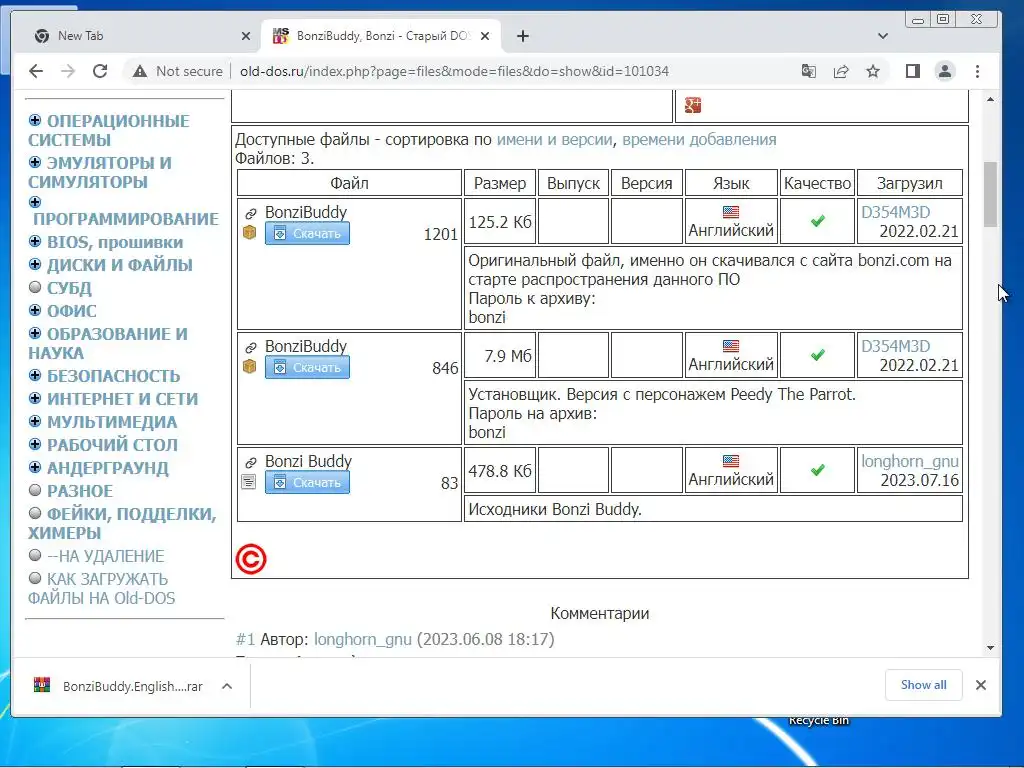
Task: Close the New Tab tab
Action: (x=246, y=36)
